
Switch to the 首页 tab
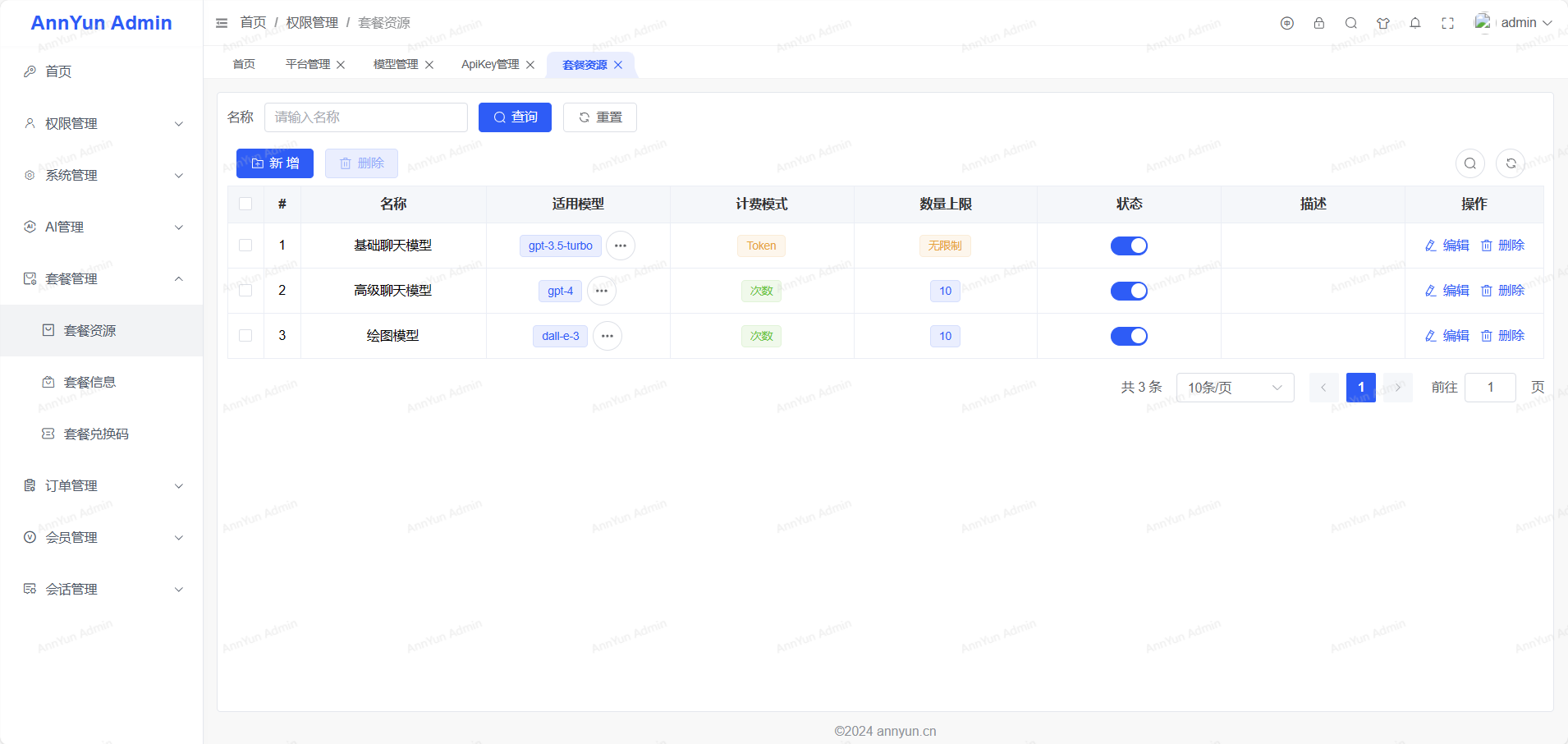pos(244,64)
